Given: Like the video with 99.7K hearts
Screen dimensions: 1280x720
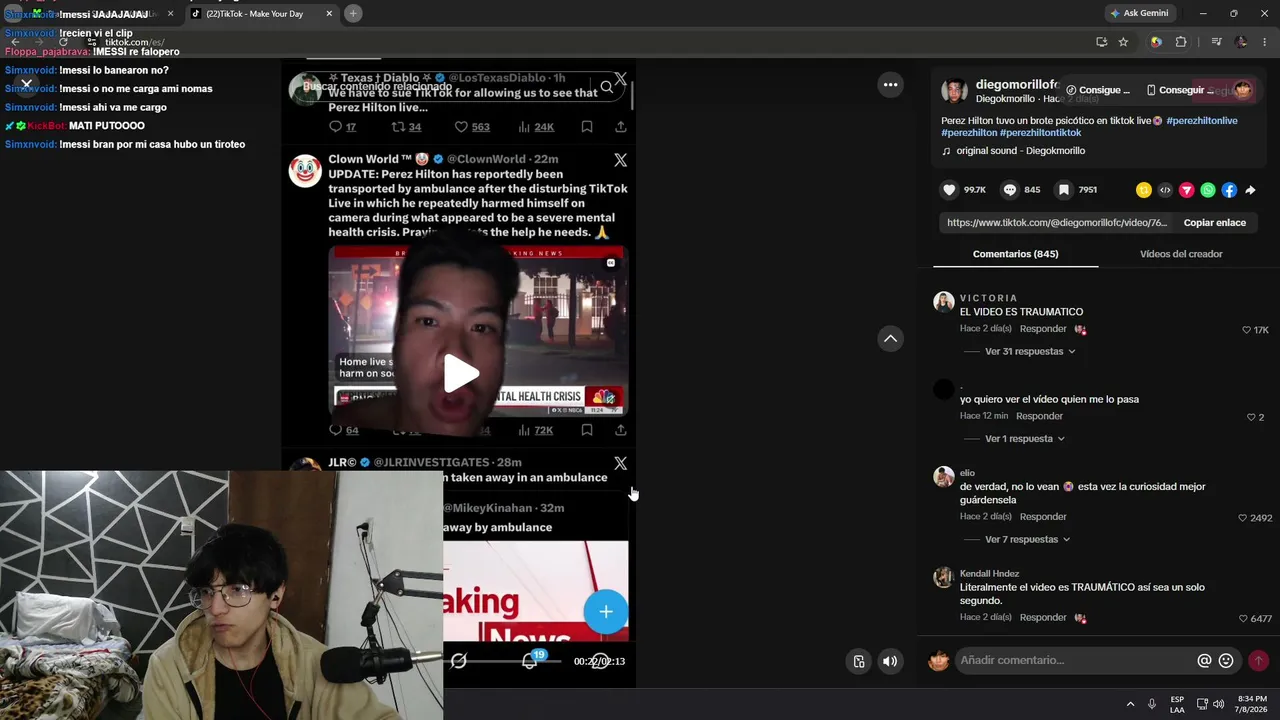Looking at the screenshot, I should point(949,190).
